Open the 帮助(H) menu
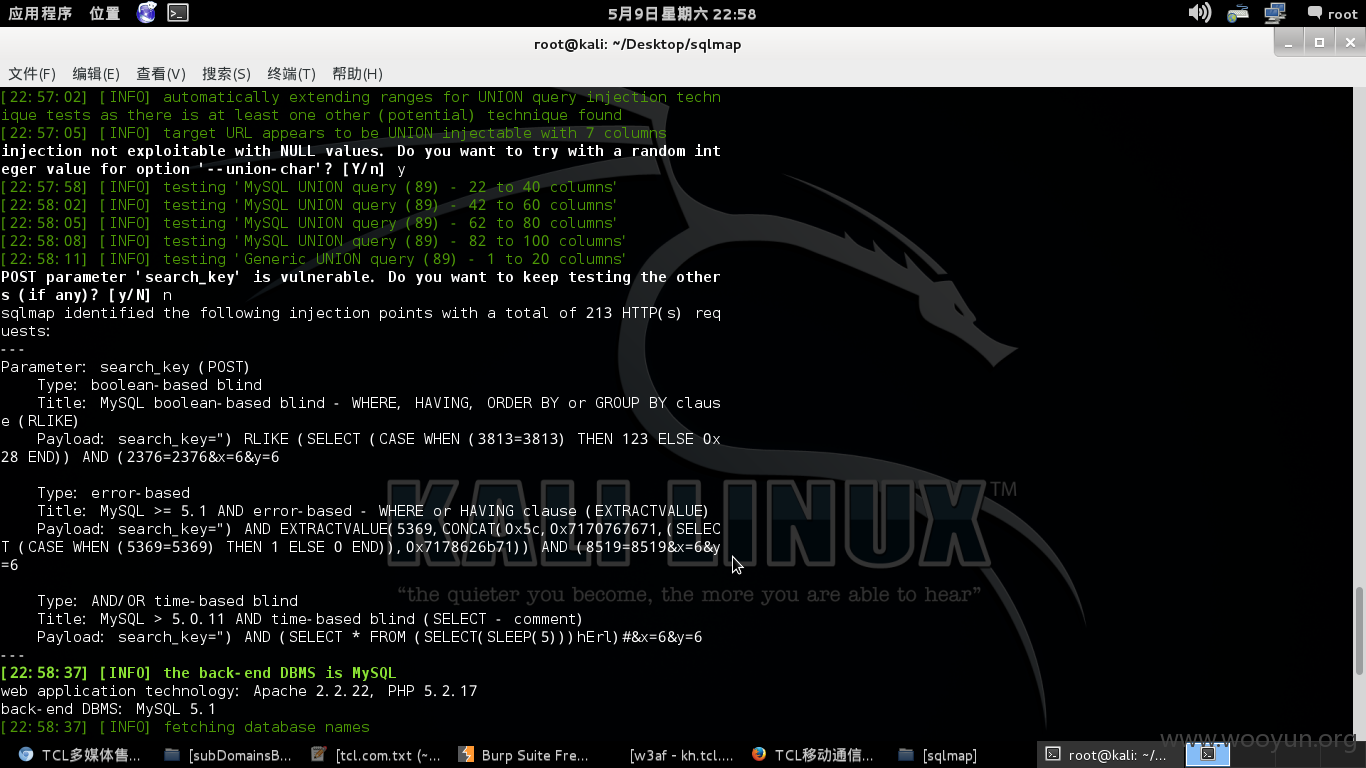The height and width of the screenshot is (768, 1366). click(x=357, y=74)
